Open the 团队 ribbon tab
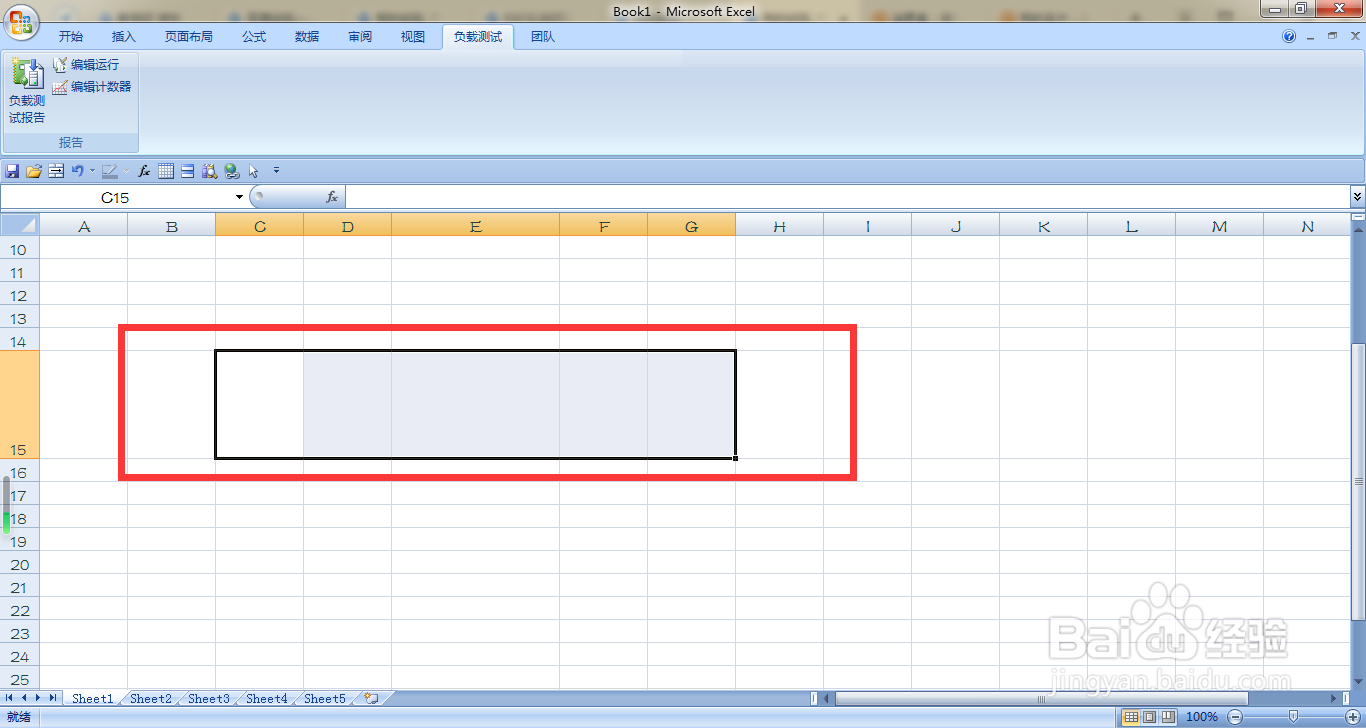The width and height of the screenshot is (1366, 728). 543,37
